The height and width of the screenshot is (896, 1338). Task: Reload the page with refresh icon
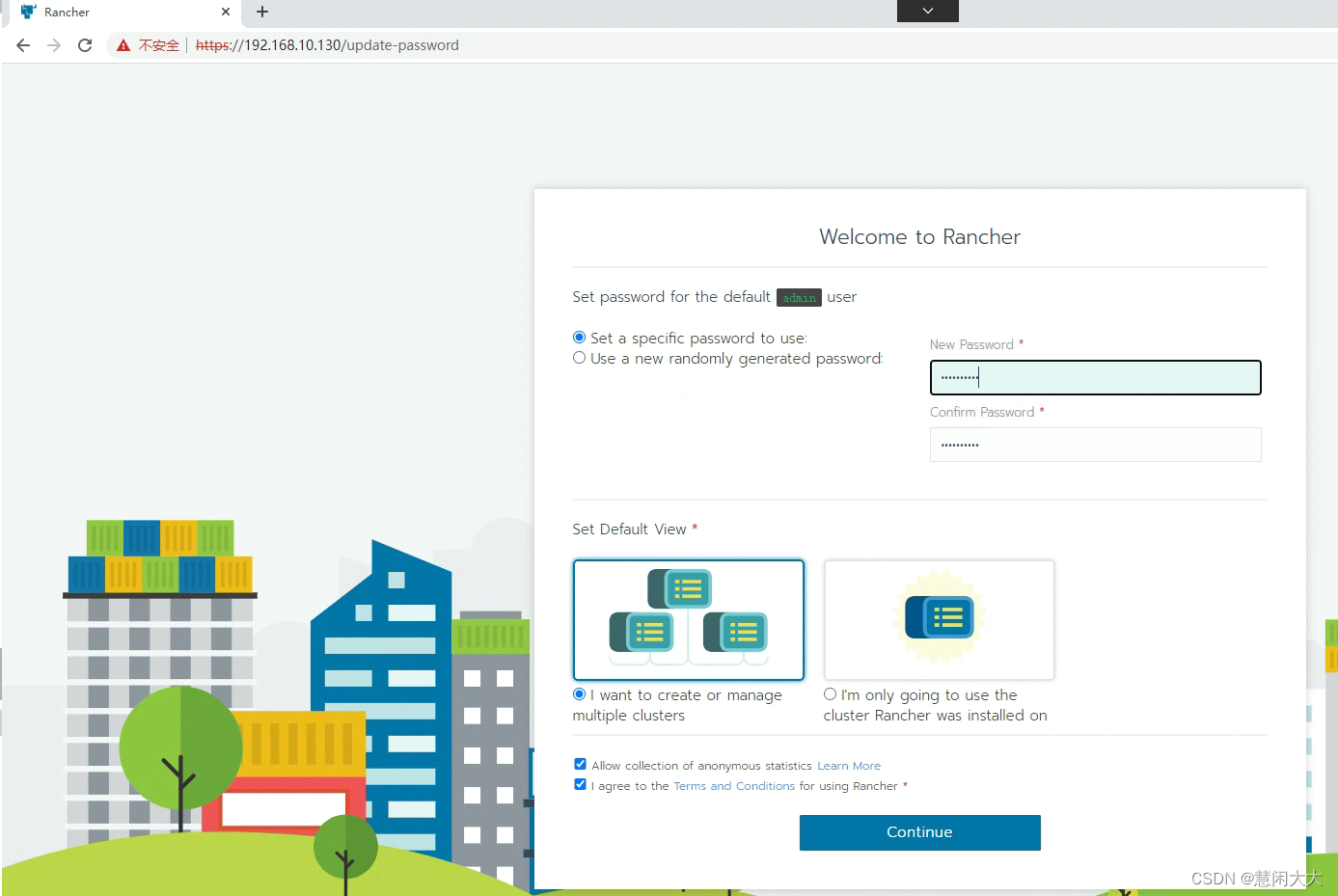point(85,45)
